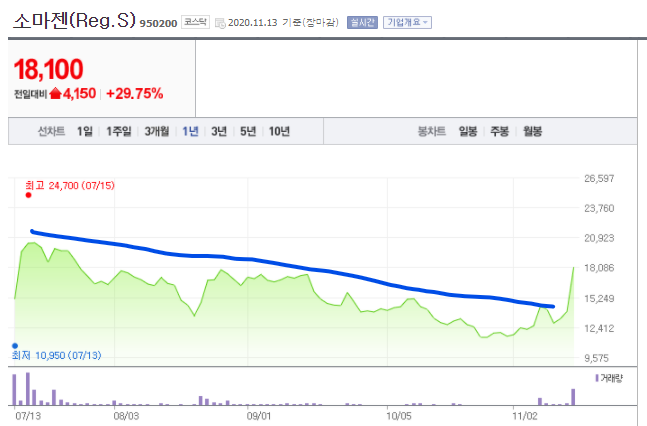Click the 20,923 price axis label

599,238
